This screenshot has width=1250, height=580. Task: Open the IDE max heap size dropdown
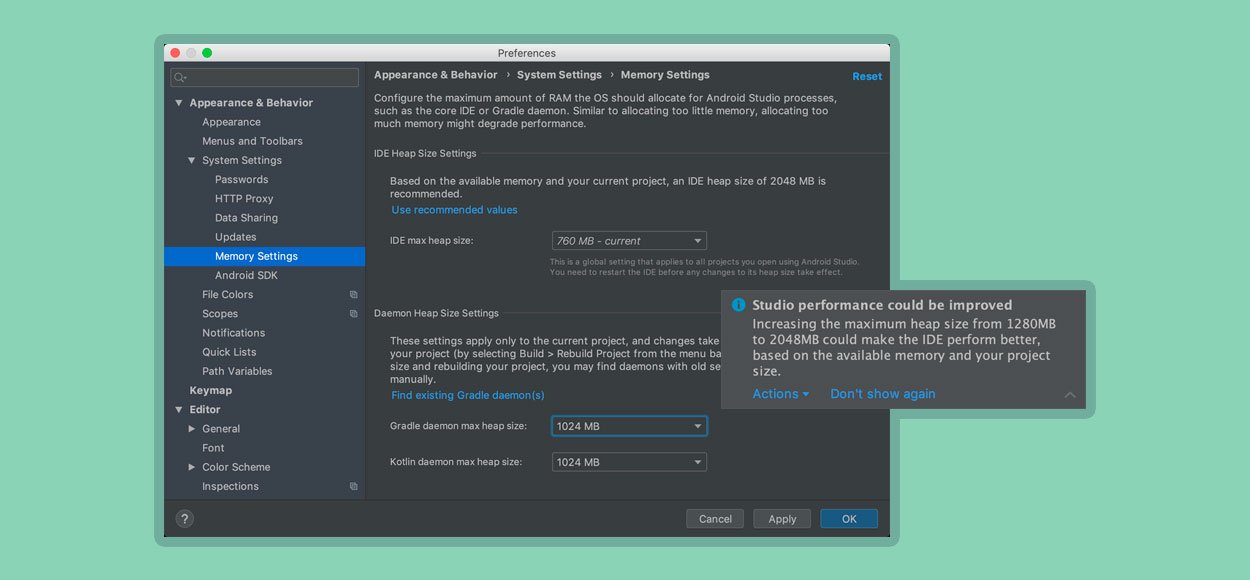(629, 241)
